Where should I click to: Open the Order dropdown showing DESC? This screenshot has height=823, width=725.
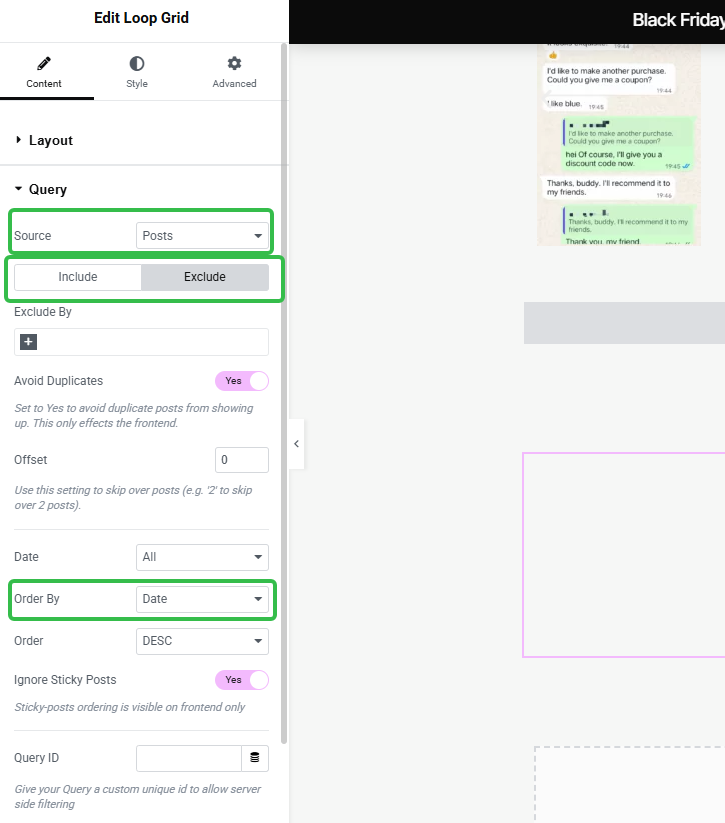[202, 641]
